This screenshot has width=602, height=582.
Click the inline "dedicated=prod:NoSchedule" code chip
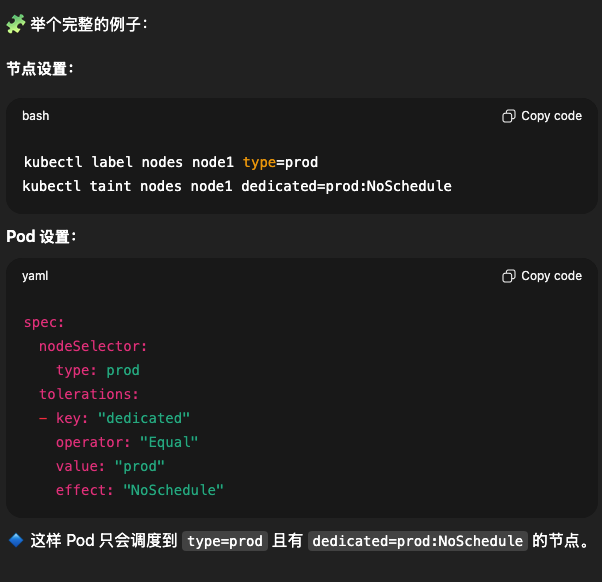click(417, 541)
